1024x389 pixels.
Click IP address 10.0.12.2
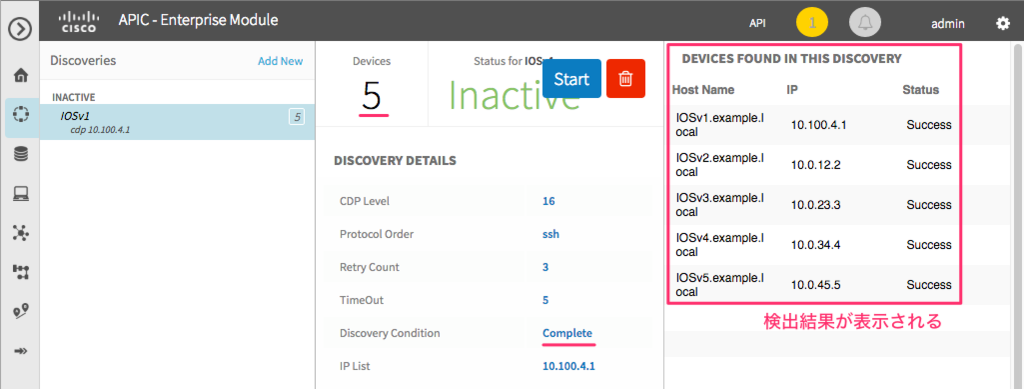816,165
